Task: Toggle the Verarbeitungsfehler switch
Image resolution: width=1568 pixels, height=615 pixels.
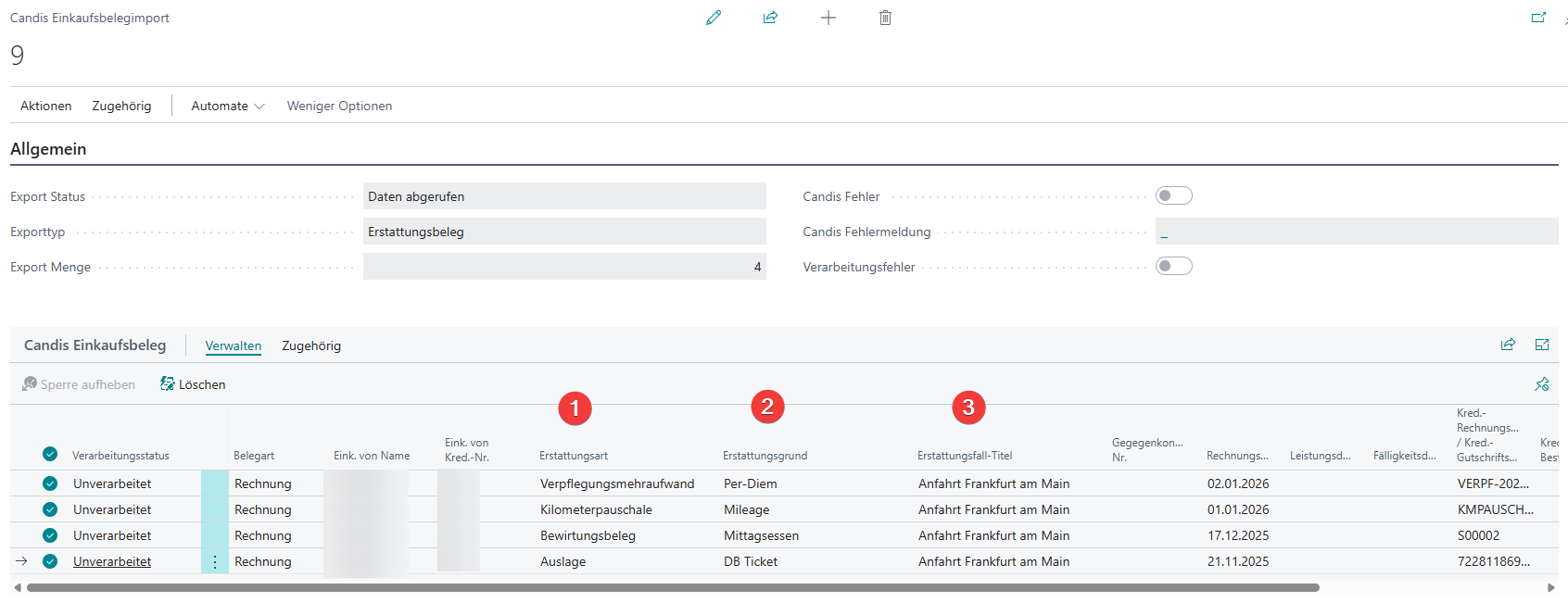Action: 1173,266
